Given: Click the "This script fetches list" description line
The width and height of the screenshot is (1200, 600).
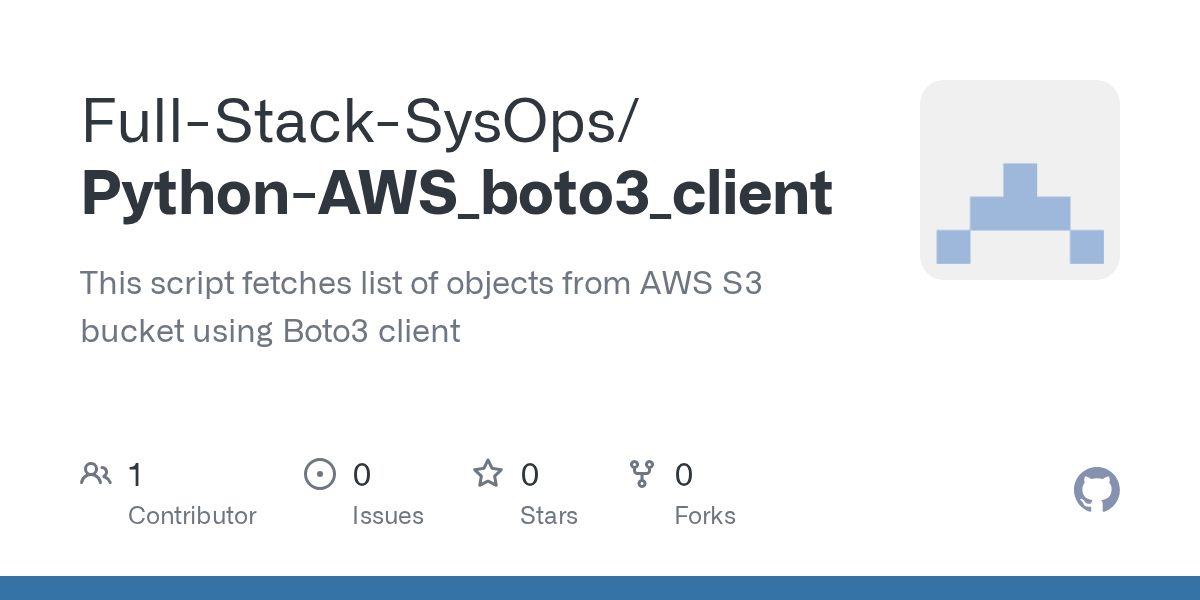Looking at the screenshot, I should click(421, 283).
